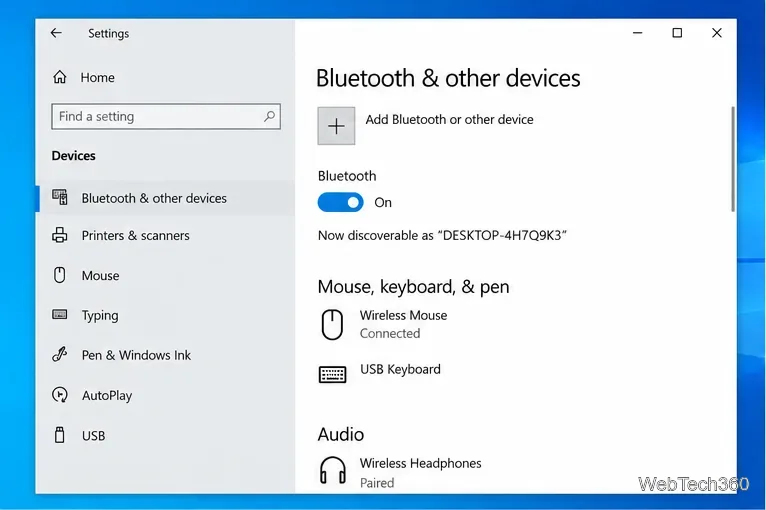The height and width of the screenshot is (510, 766).
Task: Click the printer icon in sidebar
Action: (60, 235)
